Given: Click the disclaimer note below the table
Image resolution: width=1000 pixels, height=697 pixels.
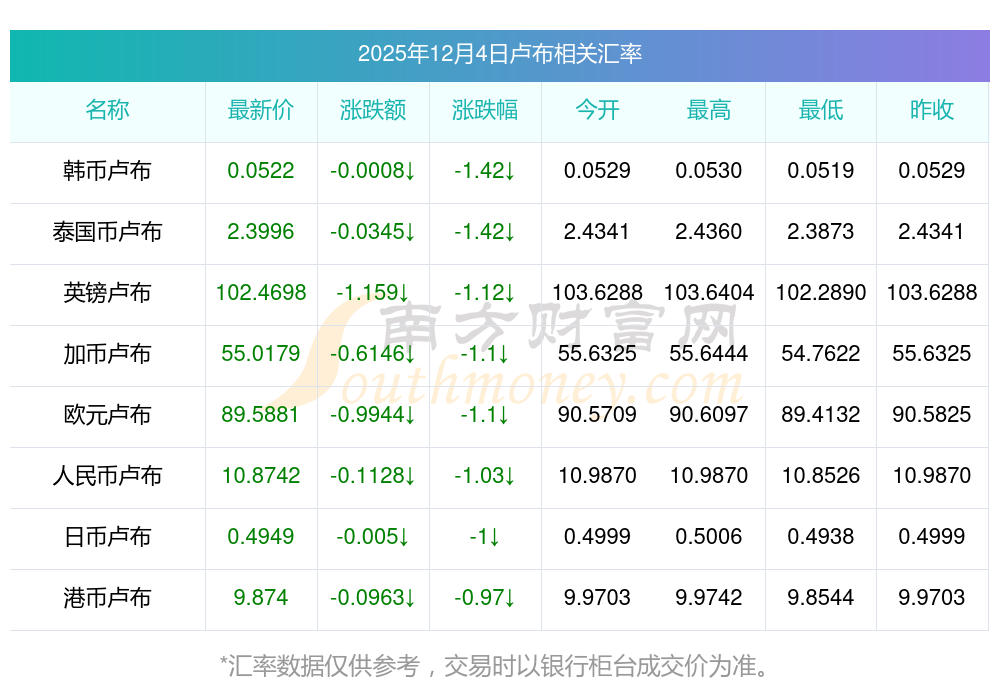Looking at the screenshot, I should pyautogui.click(x=496, y=665).
